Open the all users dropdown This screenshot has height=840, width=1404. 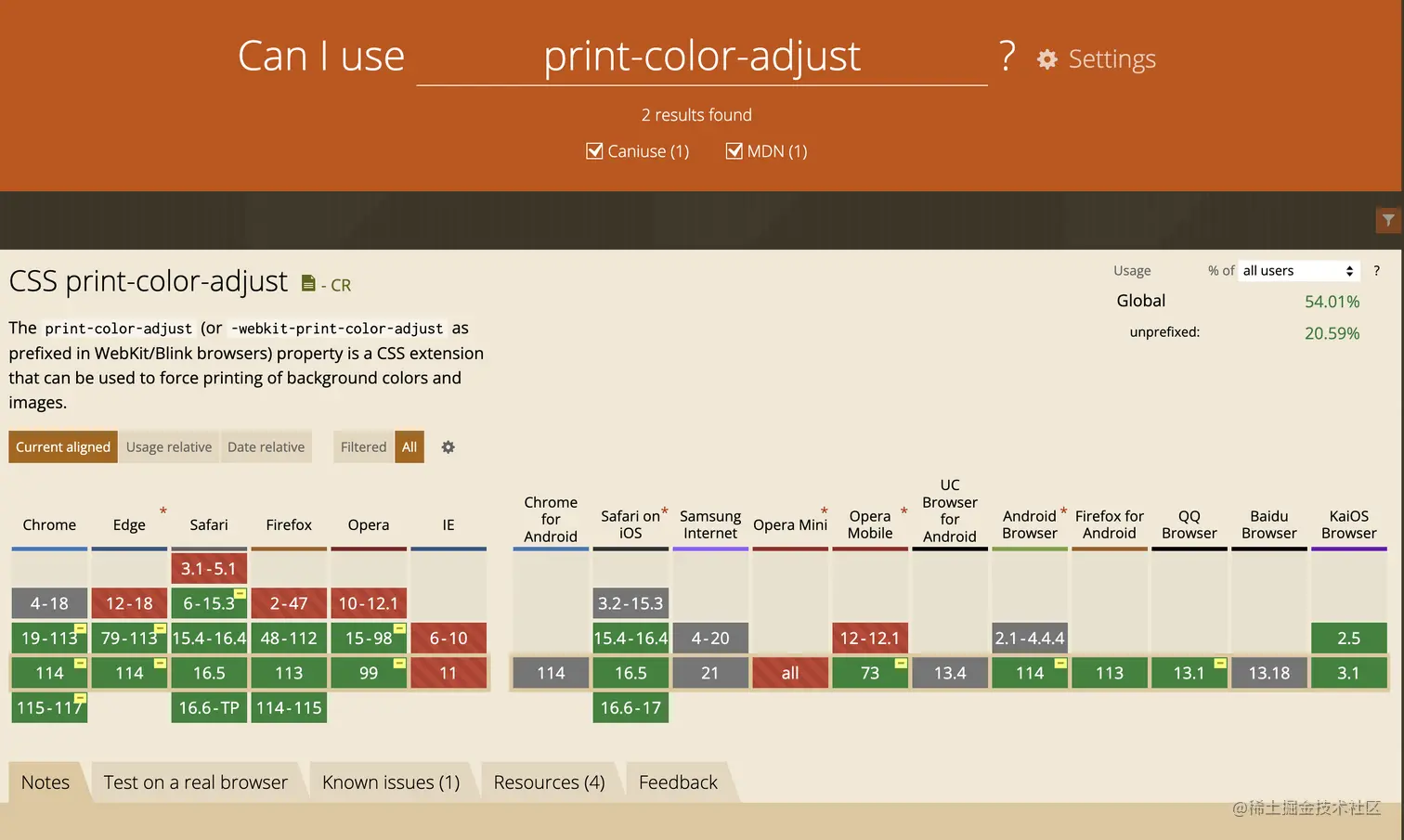1298,271
